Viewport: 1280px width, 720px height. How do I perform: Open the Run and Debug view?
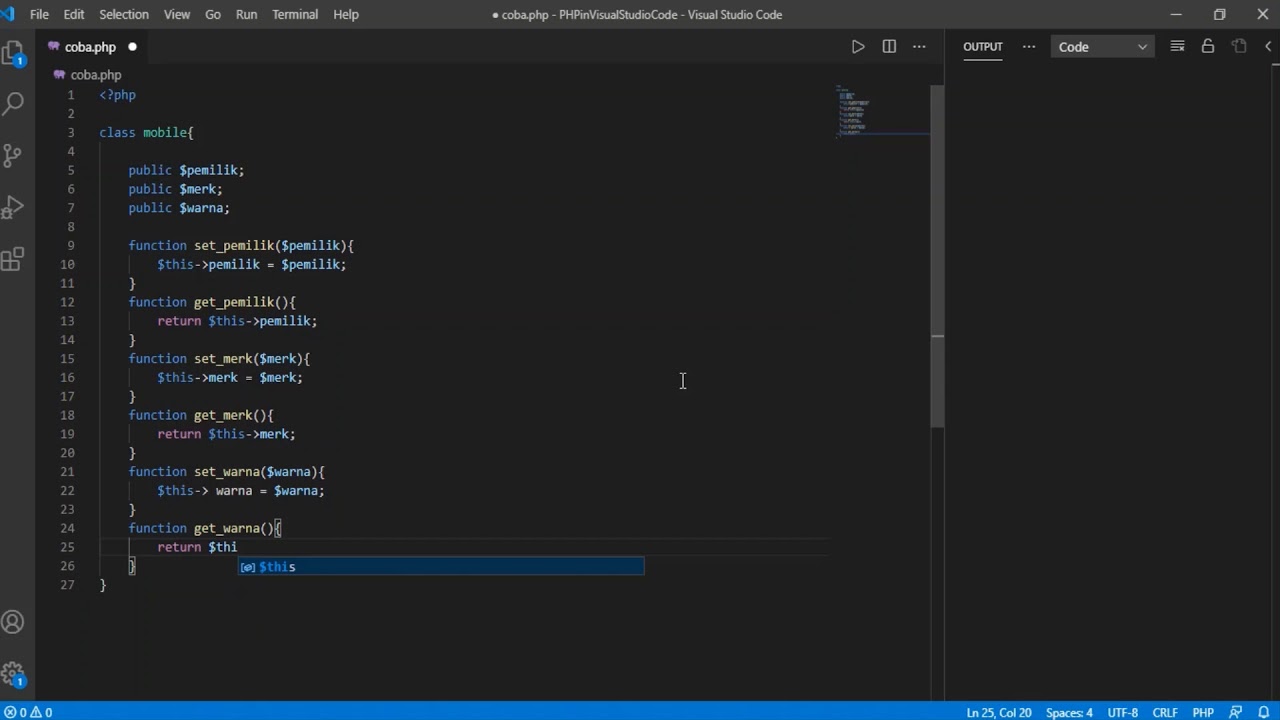point(13,207)
